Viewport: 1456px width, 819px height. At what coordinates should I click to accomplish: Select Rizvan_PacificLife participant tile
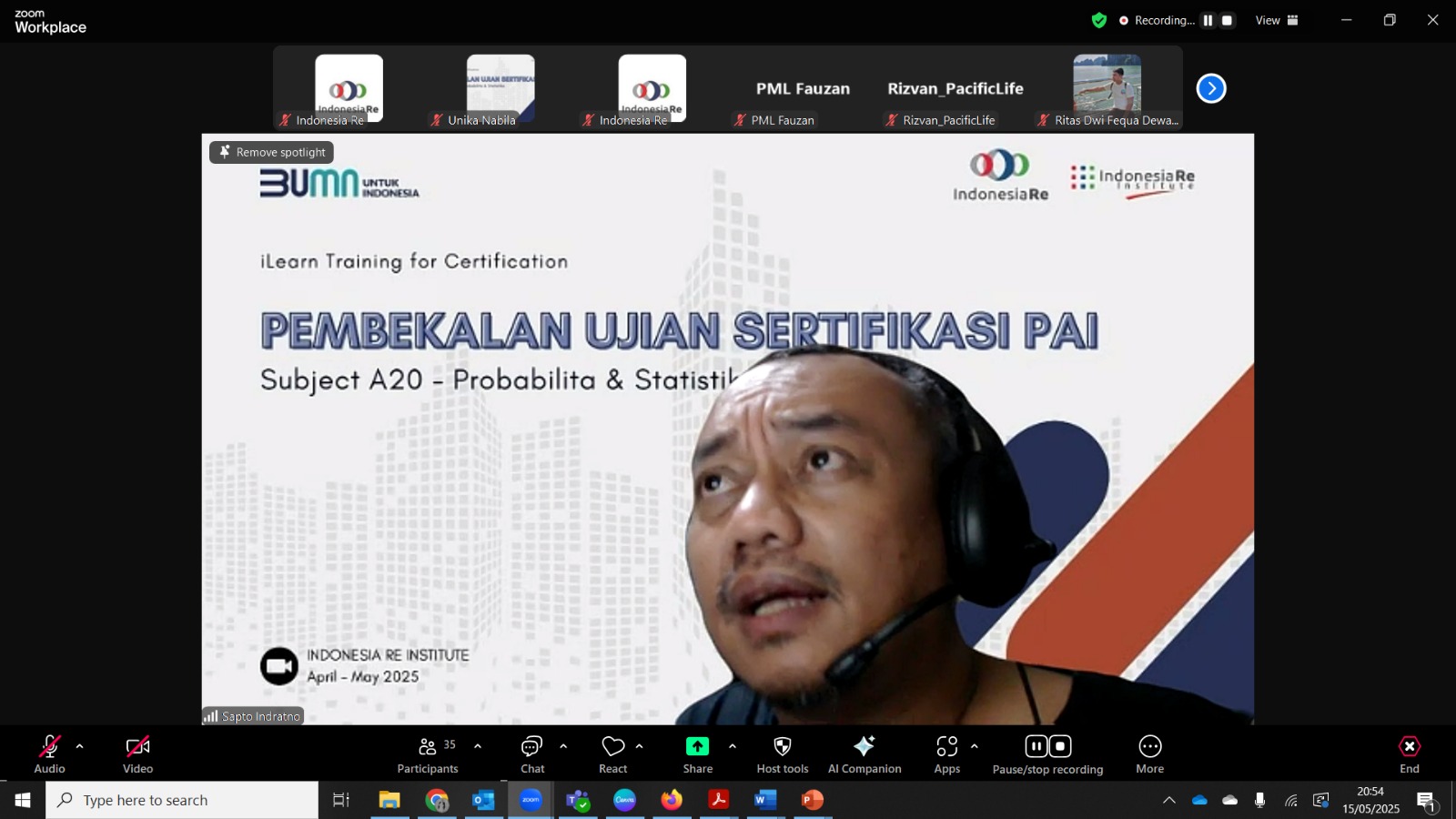955,88
